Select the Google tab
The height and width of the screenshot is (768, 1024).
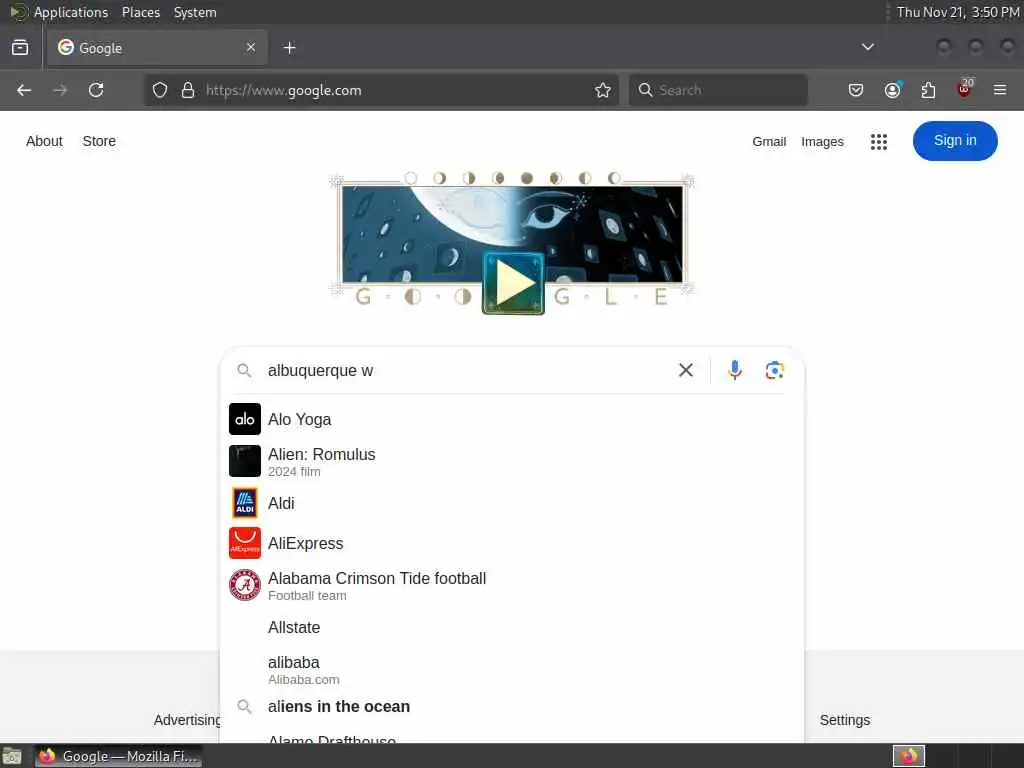click(x=157, y=48)
